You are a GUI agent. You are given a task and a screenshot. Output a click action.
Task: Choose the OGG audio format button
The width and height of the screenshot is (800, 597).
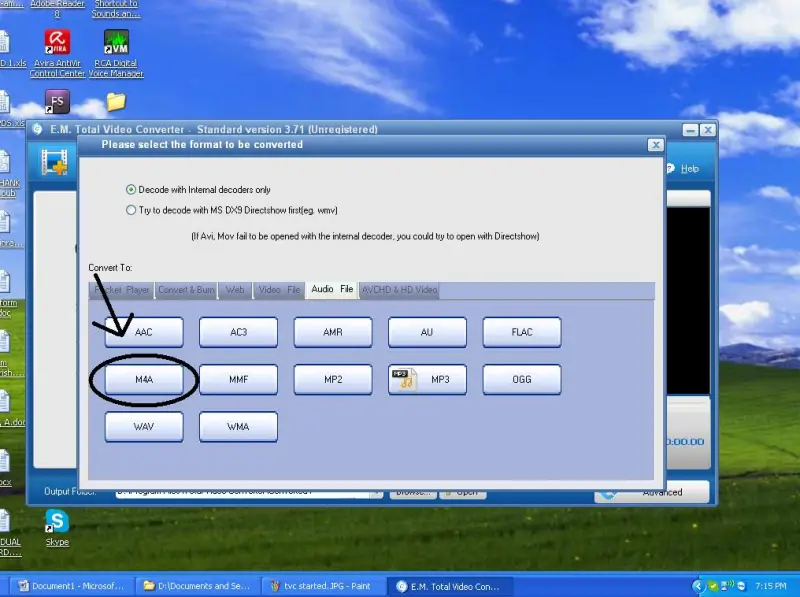(522, 380)
